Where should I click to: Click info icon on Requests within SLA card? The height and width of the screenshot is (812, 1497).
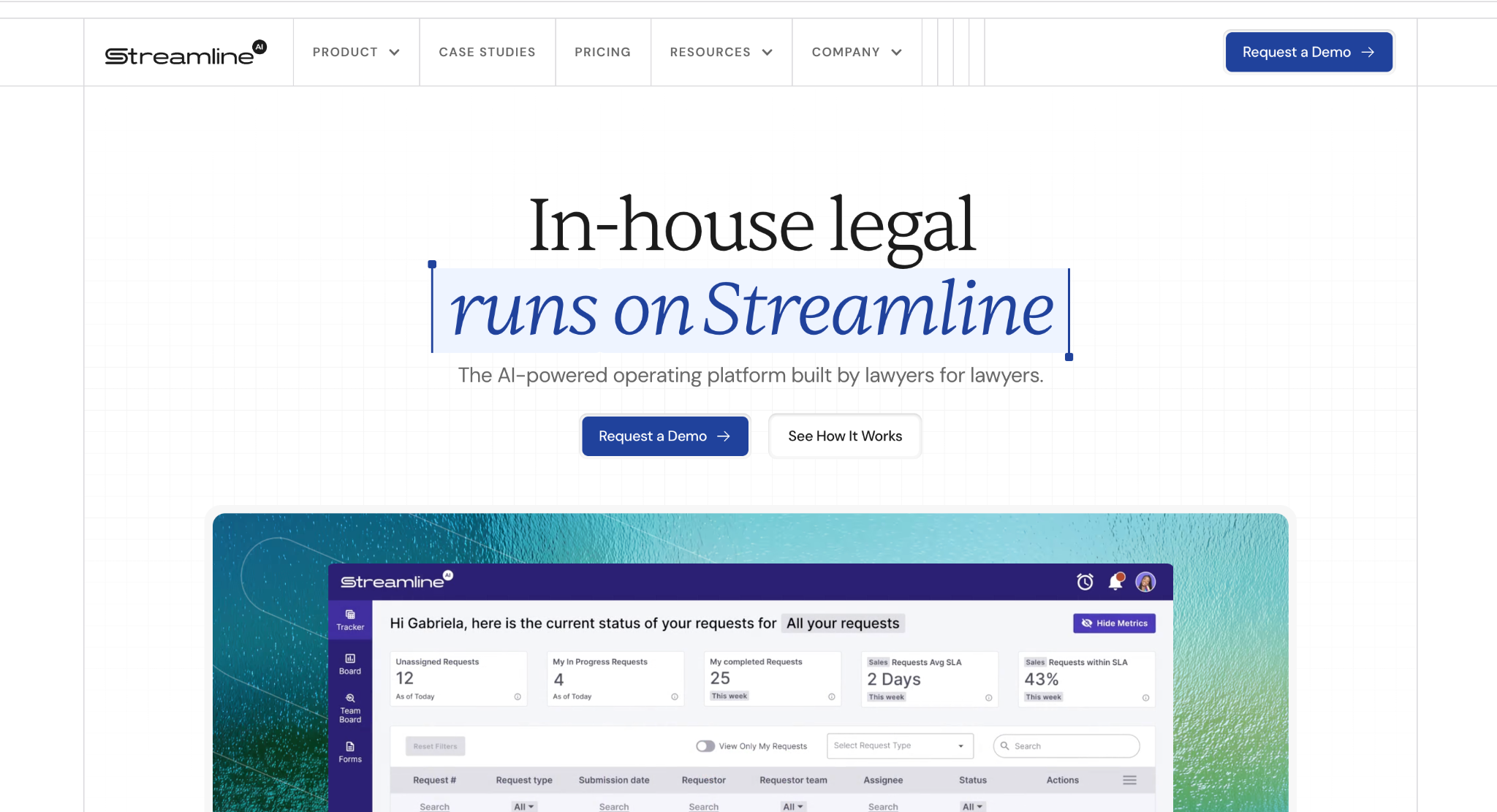tap(1145, 697)
